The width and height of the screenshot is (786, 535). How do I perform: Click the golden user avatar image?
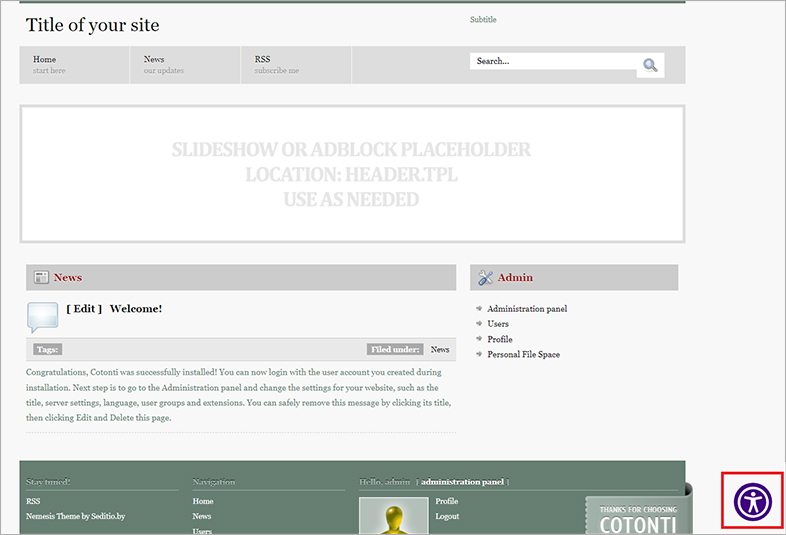(394, 516)
